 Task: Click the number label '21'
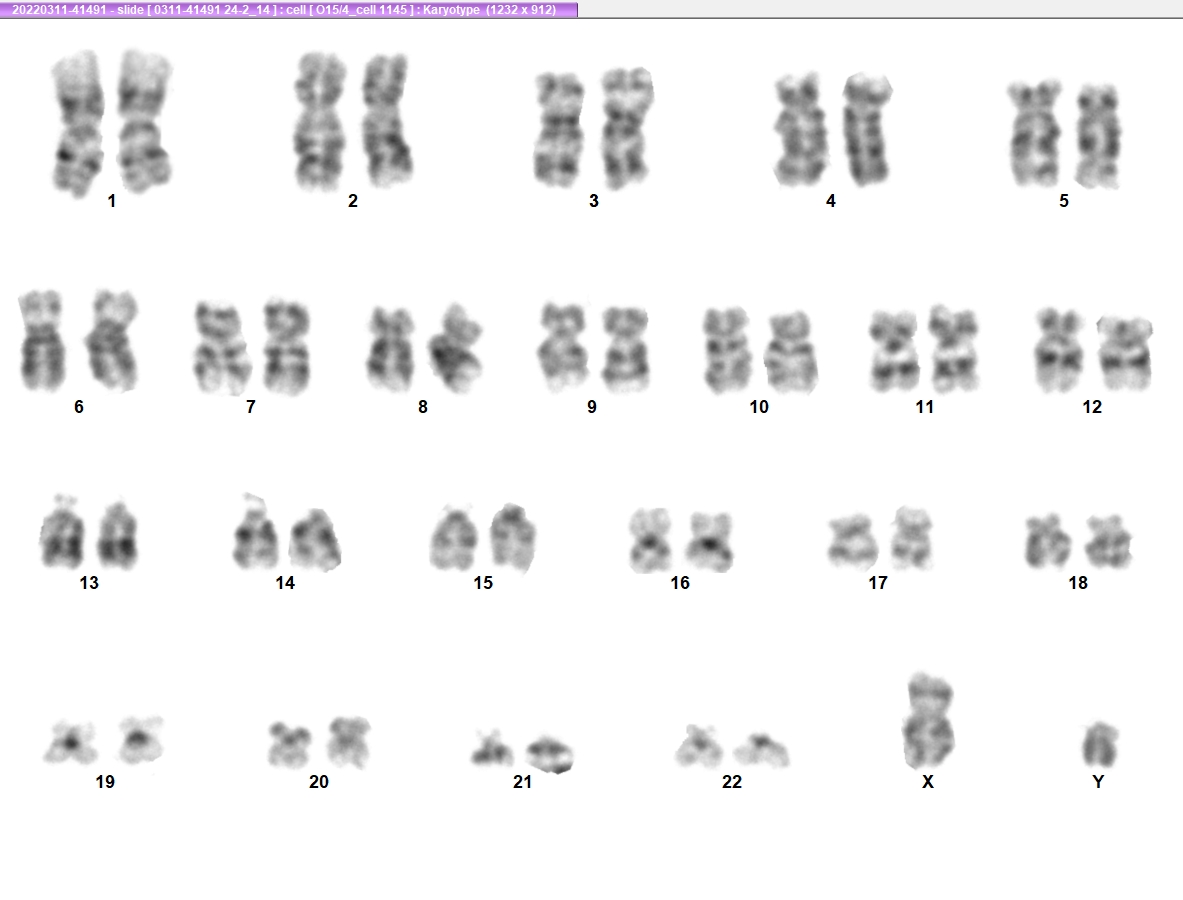click(x=522, y=782)
